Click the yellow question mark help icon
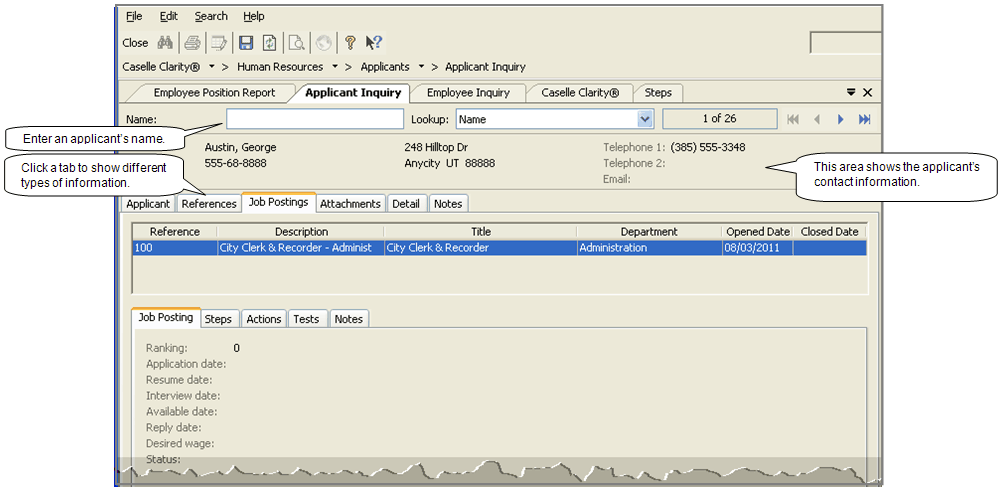 coord(350,43)
